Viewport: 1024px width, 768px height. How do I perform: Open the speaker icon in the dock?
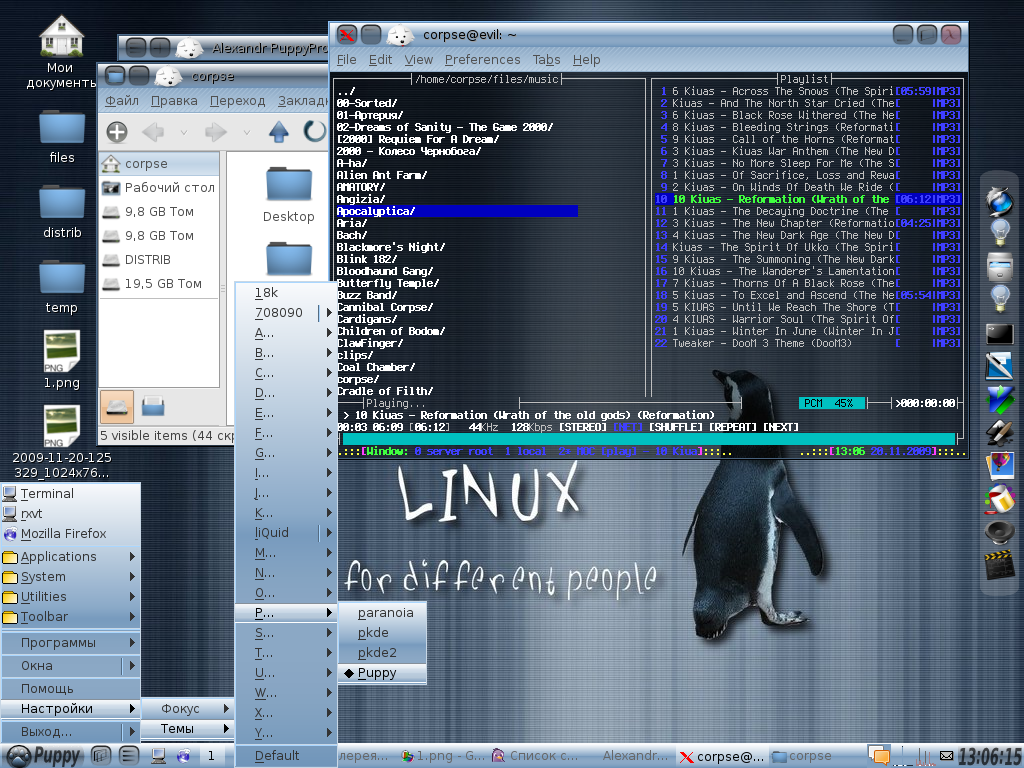[x=999, y=532]
